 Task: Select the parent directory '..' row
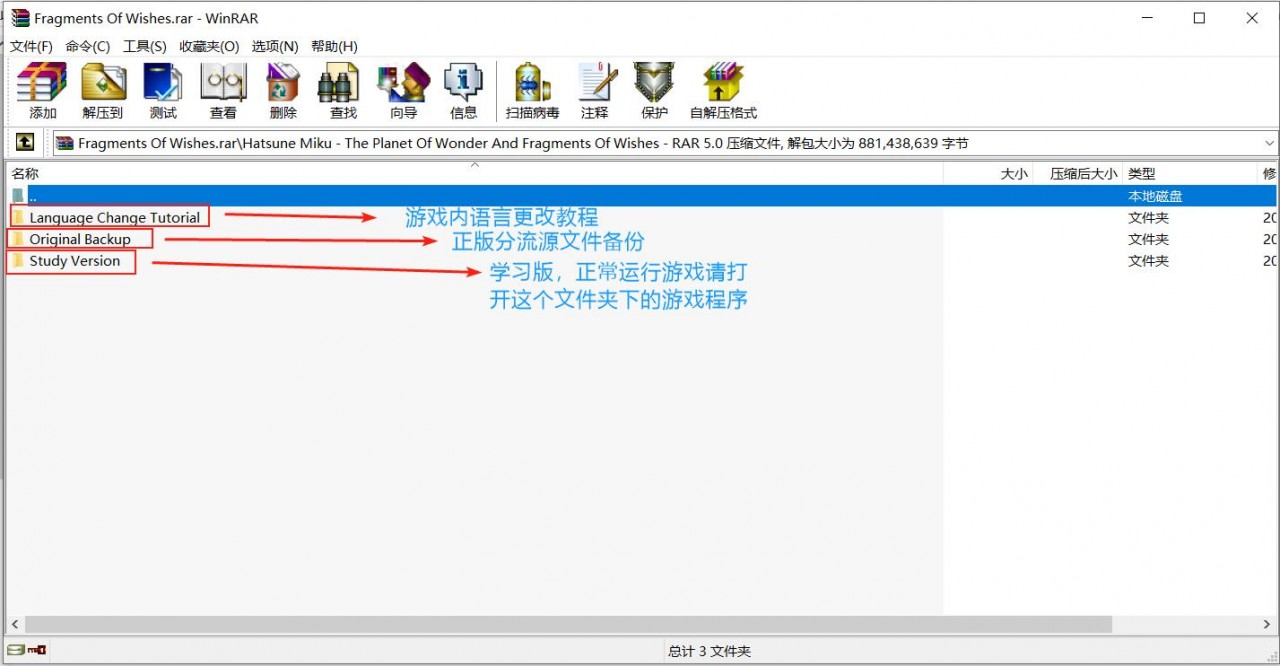(640, 196)
